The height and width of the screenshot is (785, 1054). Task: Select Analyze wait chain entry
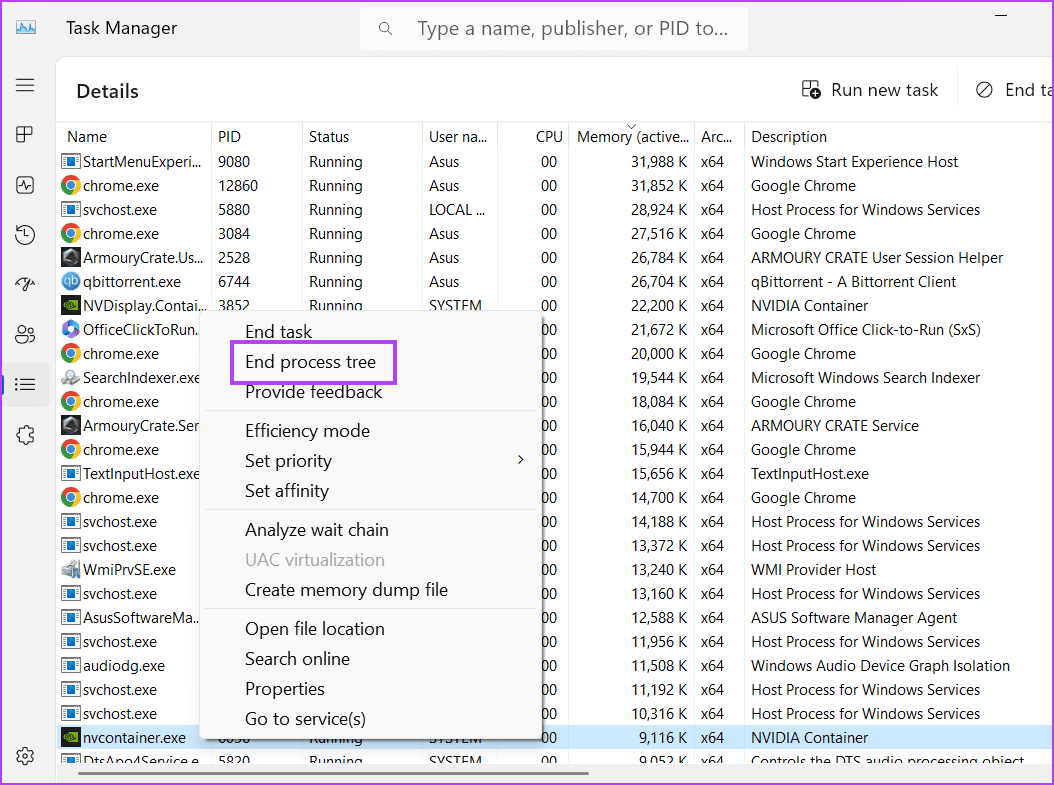317,530
